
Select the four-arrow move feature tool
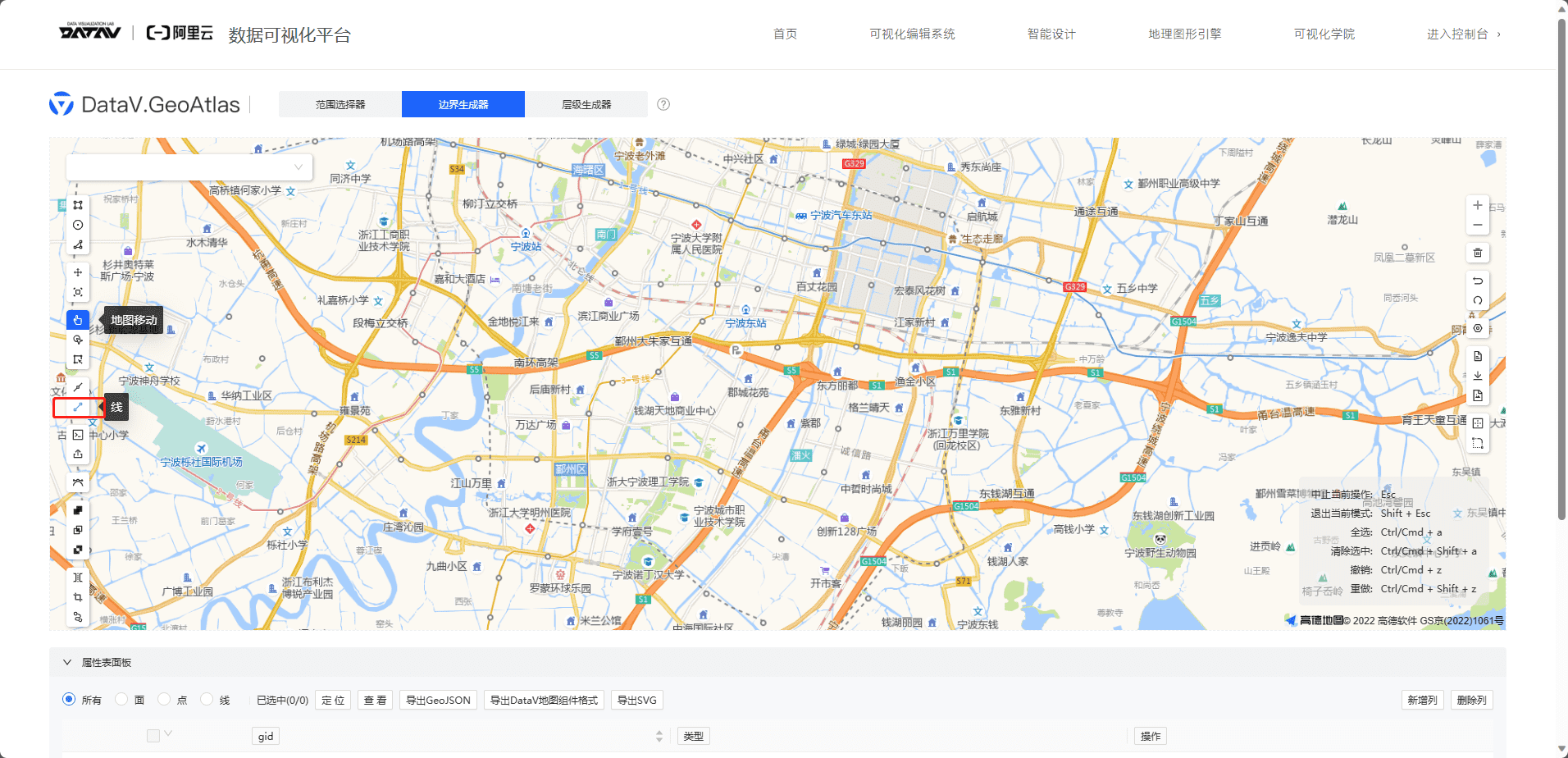[78, 272]
